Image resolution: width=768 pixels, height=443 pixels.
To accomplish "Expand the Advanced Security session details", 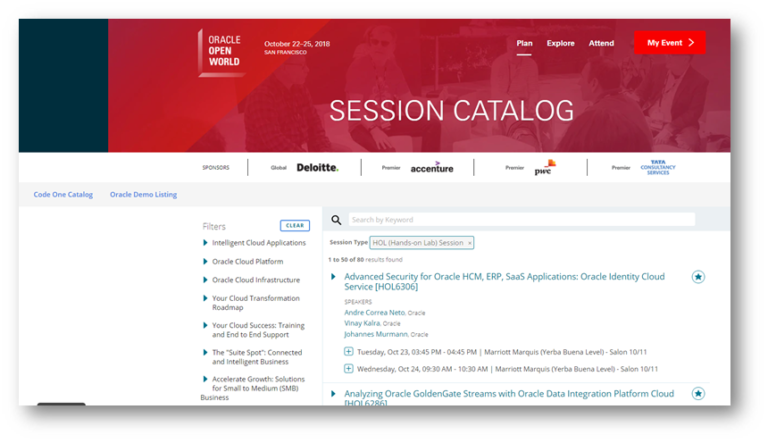I will 334,277.
